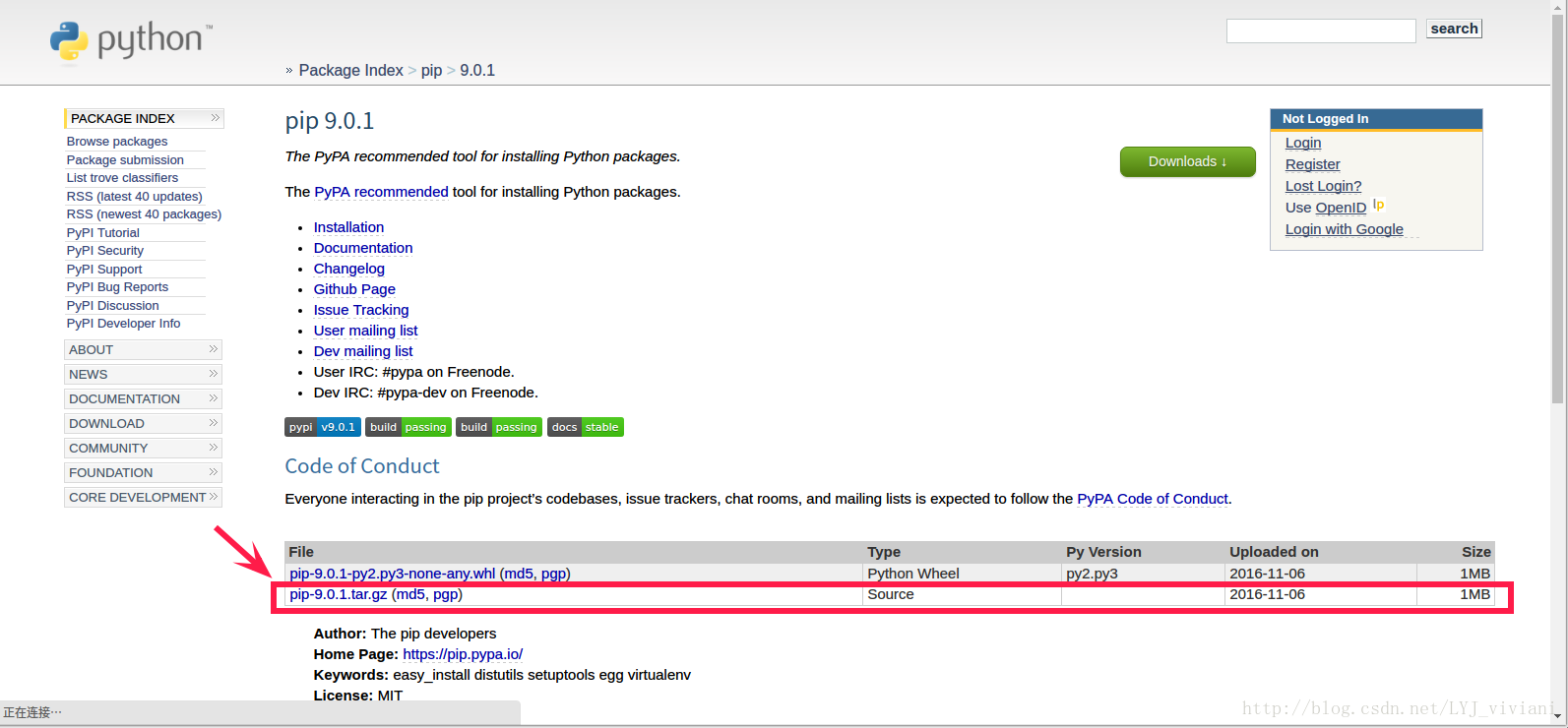This screenshot has height=728, width=1568.
Task: Click the pypi v9.0.1 badge
Action: 323,427
